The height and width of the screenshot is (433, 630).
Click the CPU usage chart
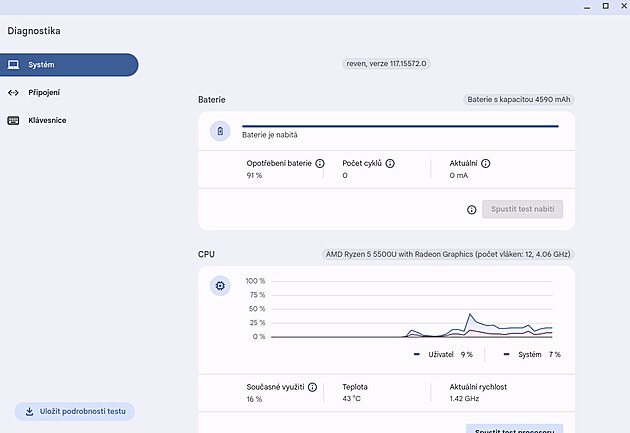point(410,310)
